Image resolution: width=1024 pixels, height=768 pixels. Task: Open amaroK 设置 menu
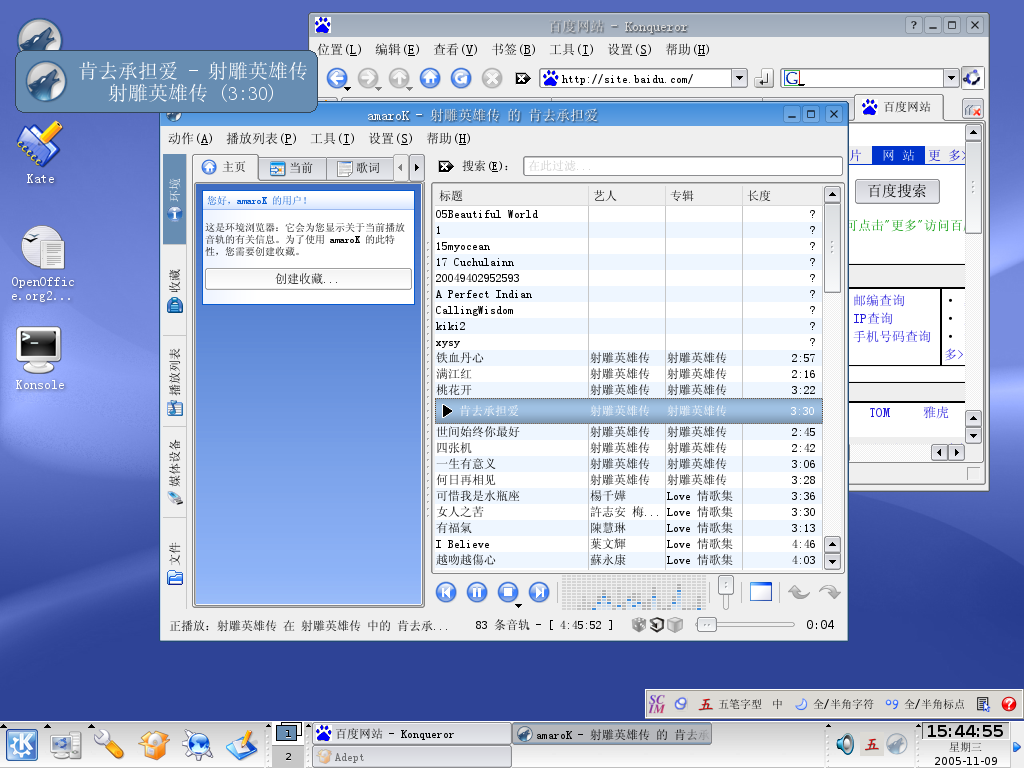pyautogui.click(x=391, y=138)
